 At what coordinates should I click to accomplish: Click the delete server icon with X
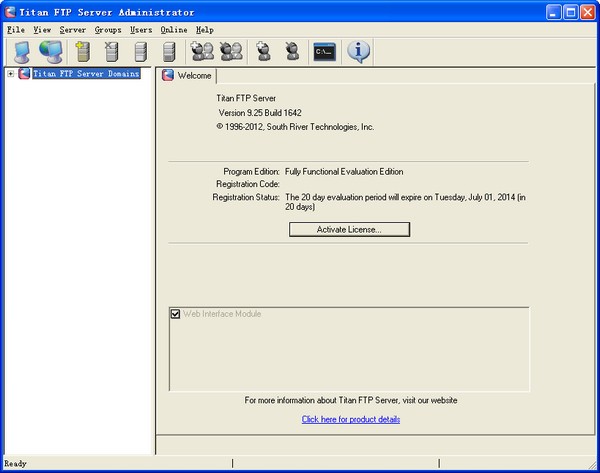coord(111,52)
